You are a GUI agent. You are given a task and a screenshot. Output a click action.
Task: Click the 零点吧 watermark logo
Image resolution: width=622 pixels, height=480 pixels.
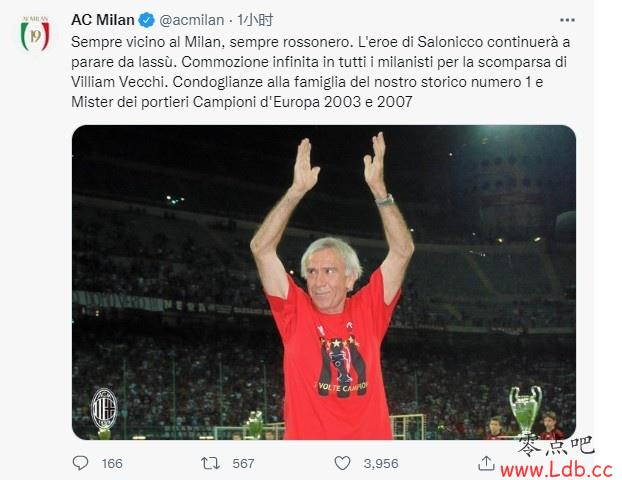555,446
